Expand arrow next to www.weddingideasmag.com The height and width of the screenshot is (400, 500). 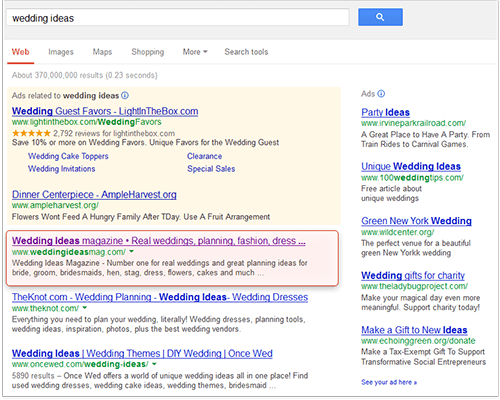coord(132,252)
